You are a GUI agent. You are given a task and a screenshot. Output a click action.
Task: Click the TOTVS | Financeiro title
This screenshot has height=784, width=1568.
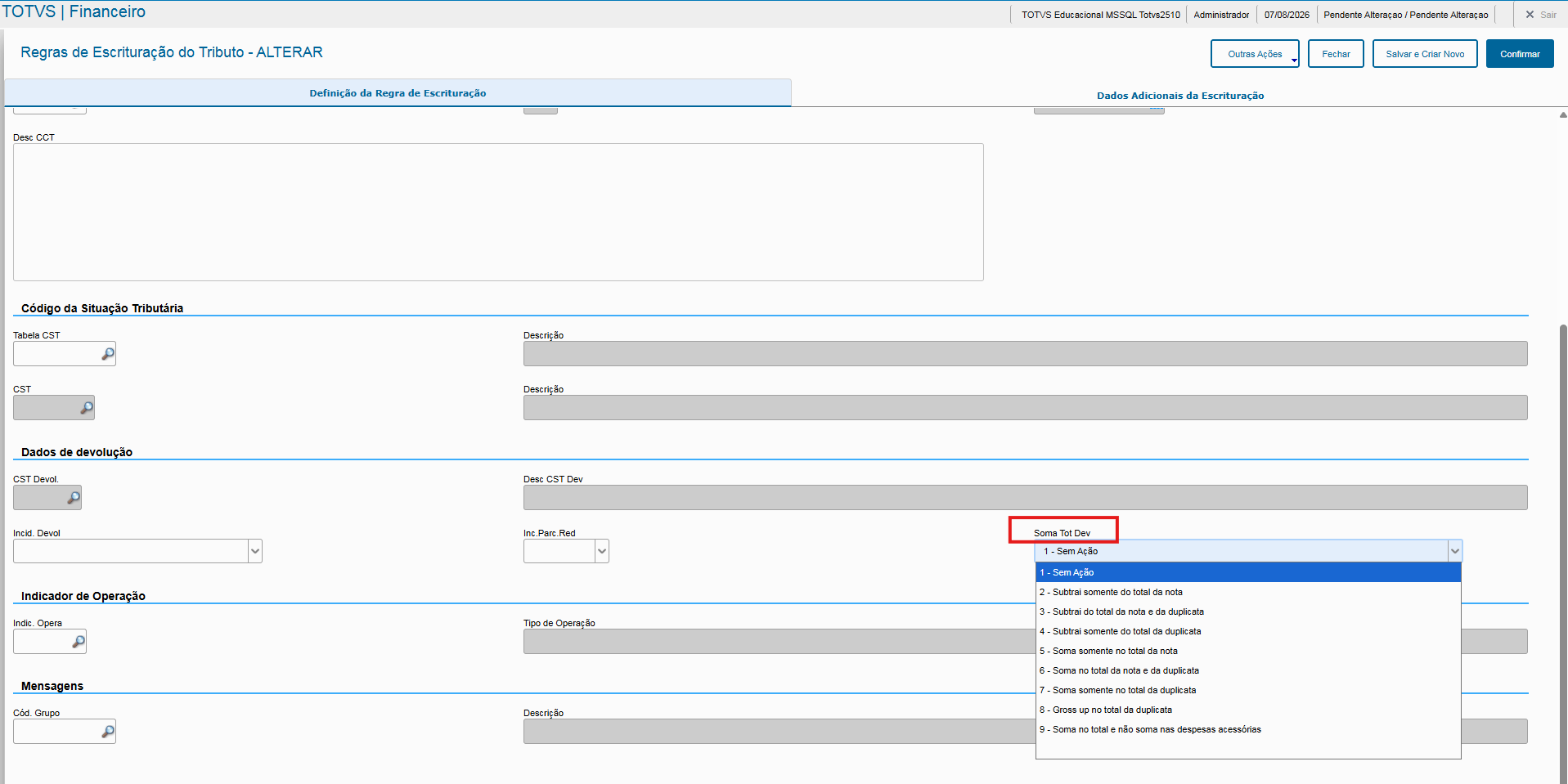[74, 11]
